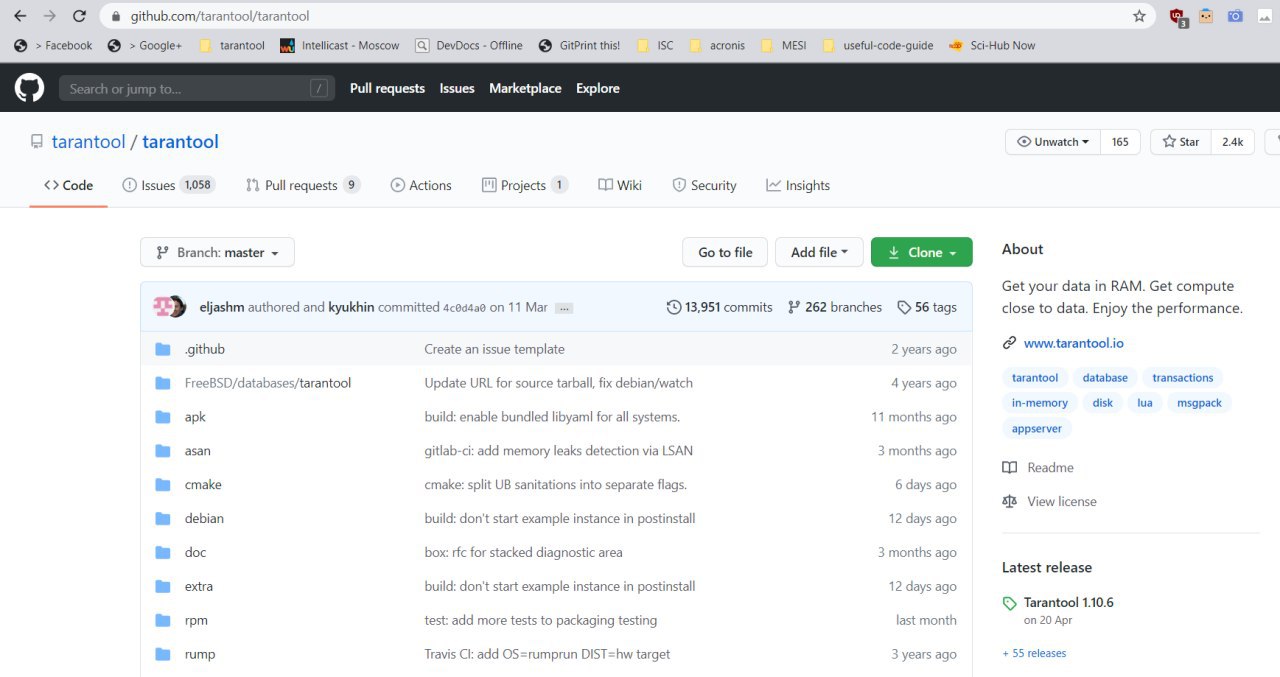Screen dimensions: 1280x677
Task: Click the folder icon next to rump
Action: pyautogui.click(x=163, y=654)
